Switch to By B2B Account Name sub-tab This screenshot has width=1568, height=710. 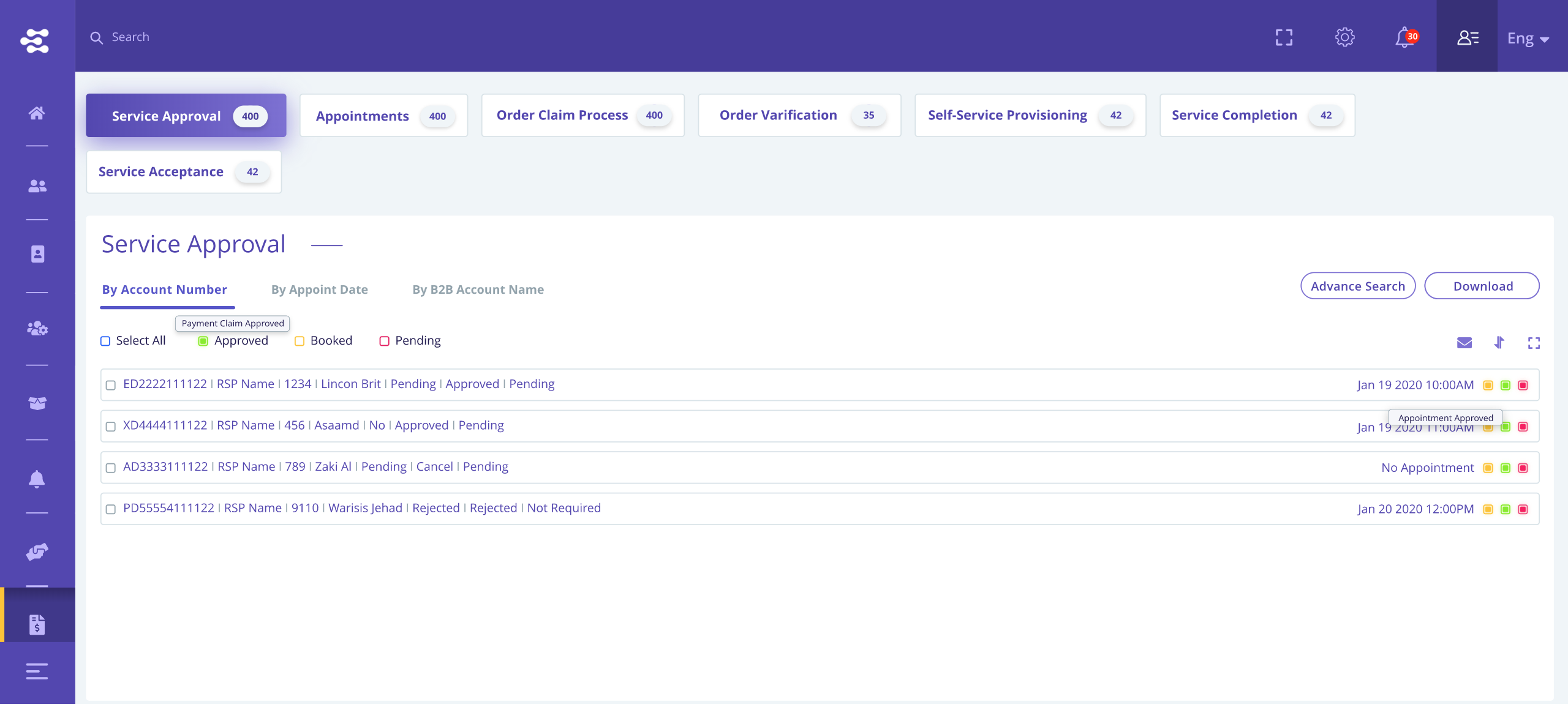tap(478, 290)
